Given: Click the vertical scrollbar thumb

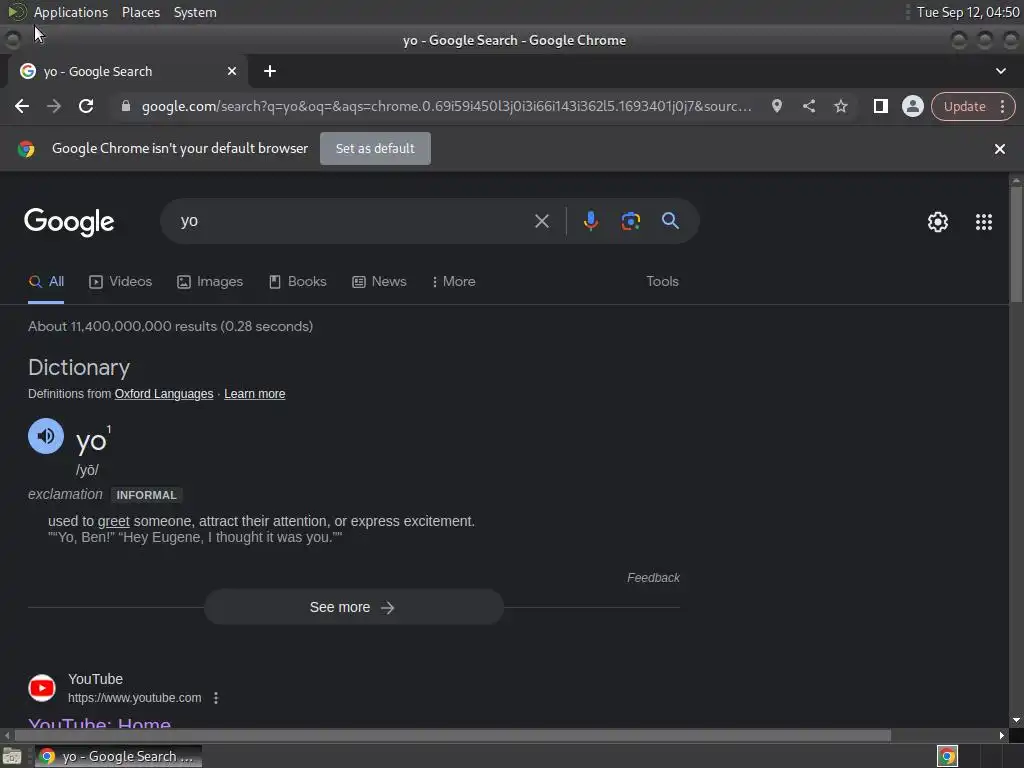Looking at the screenshot, I should click(x=1016, y=244).
